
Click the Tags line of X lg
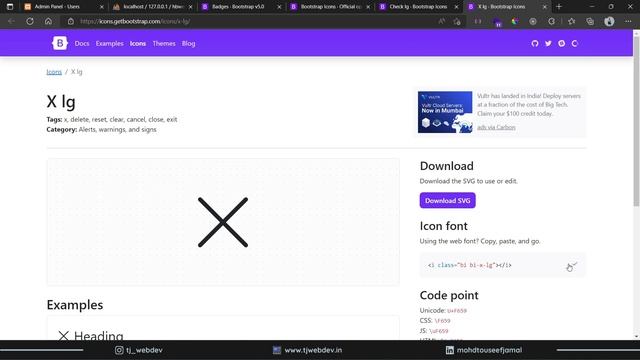click(x=112, y=120)
